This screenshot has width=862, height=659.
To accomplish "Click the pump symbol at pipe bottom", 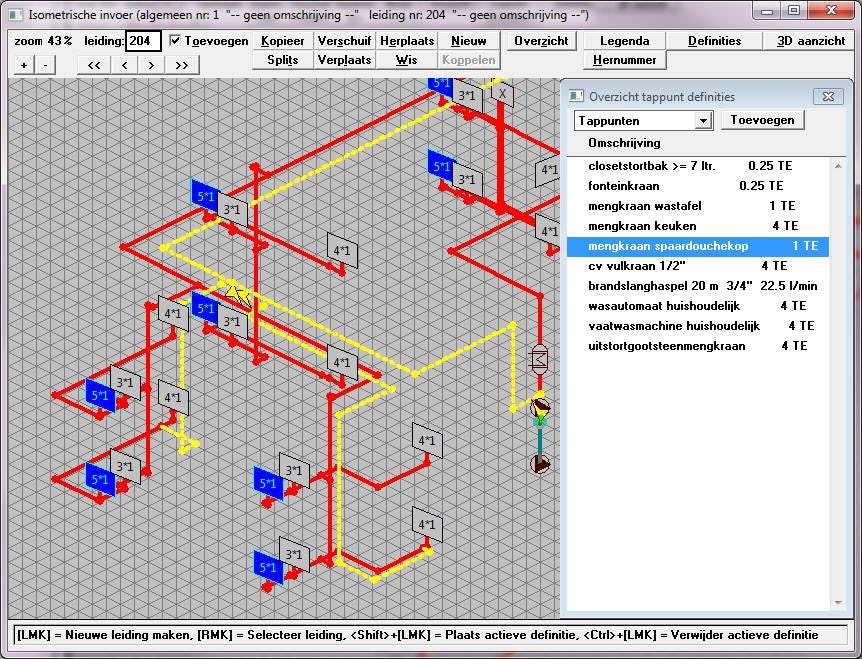I will pyautogui.click(x=540, y=463).
